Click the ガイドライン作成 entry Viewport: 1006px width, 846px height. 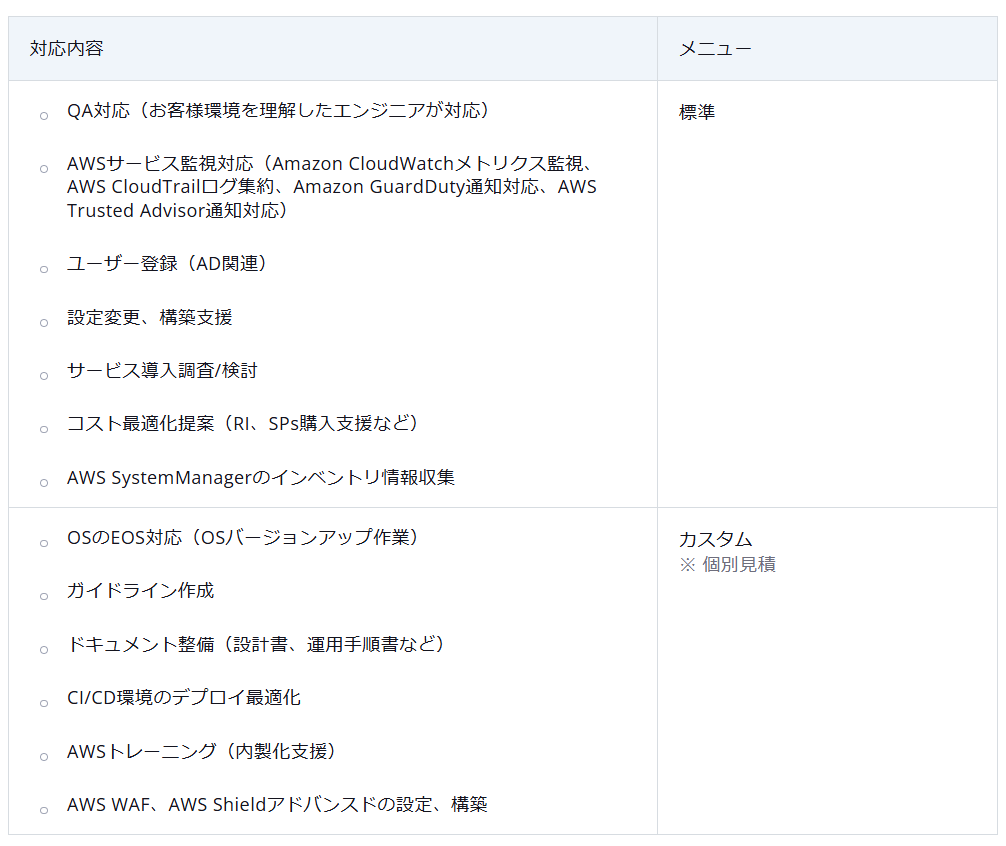[141, 590]
